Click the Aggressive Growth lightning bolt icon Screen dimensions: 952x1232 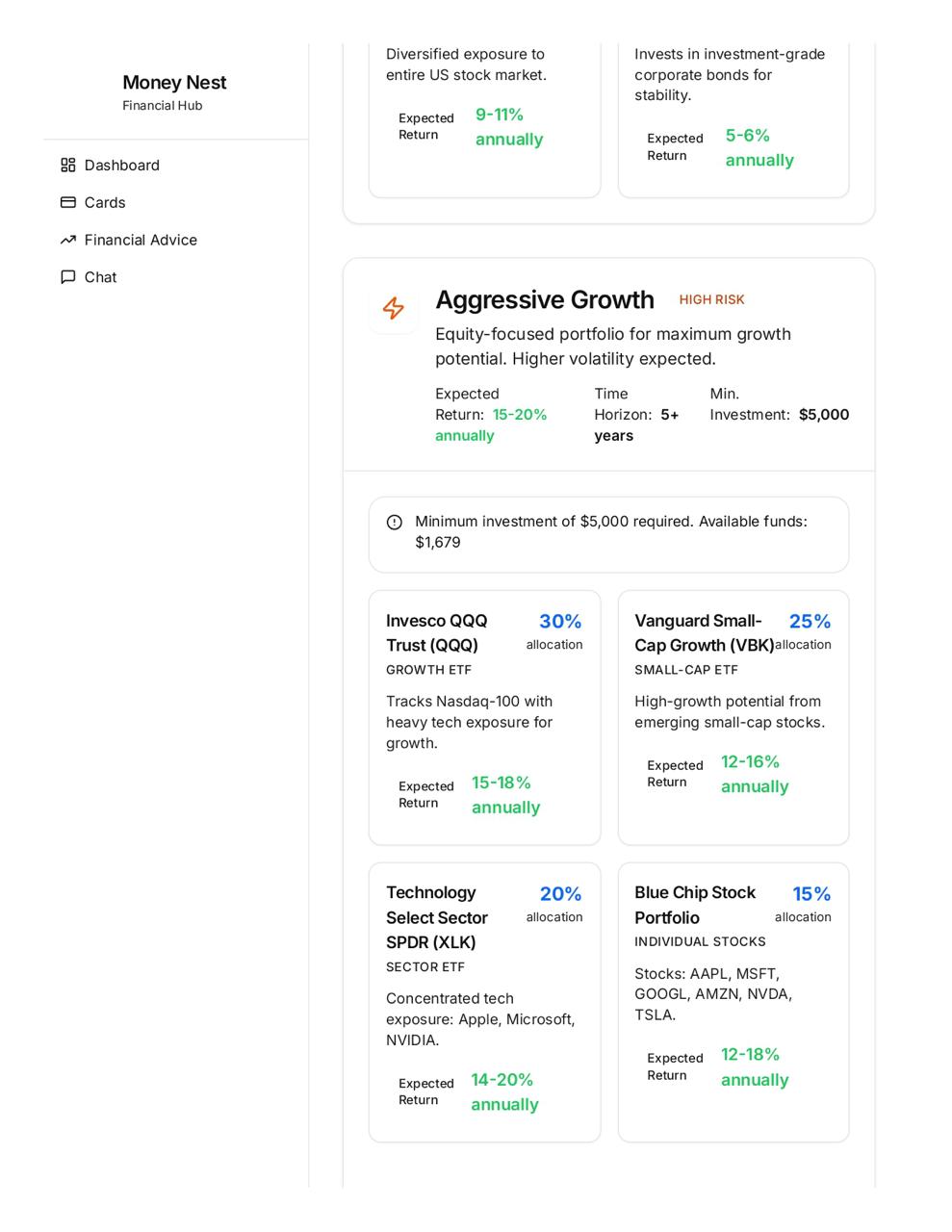394,309
